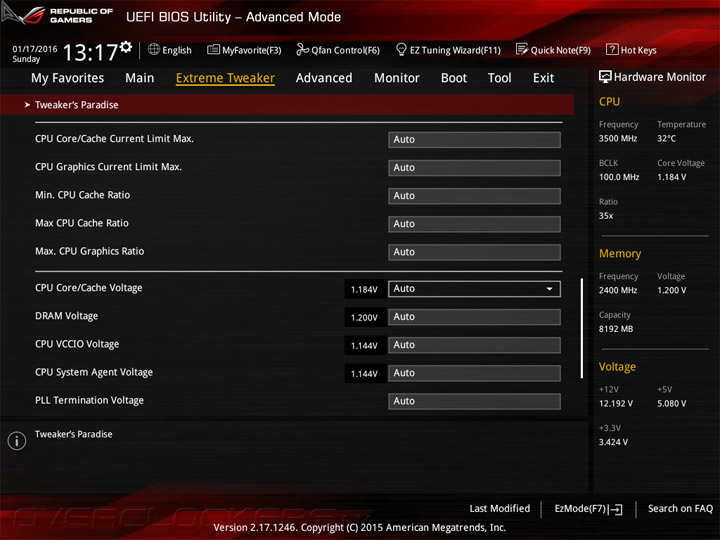
Task: Open CPU Core/Cache Voltage dropdown arrow
Action: click(549, 289)
